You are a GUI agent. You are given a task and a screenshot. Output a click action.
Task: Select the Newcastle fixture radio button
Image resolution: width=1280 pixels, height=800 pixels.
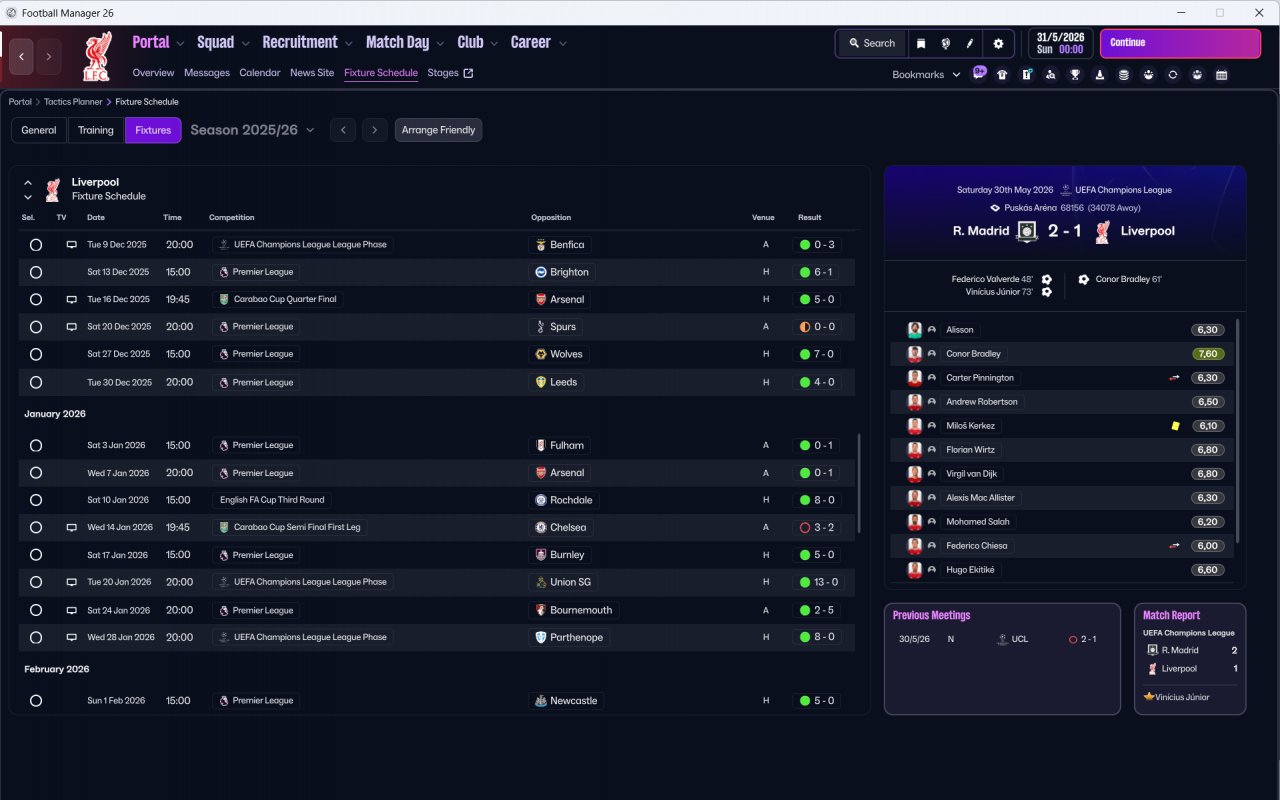[36, 701]
